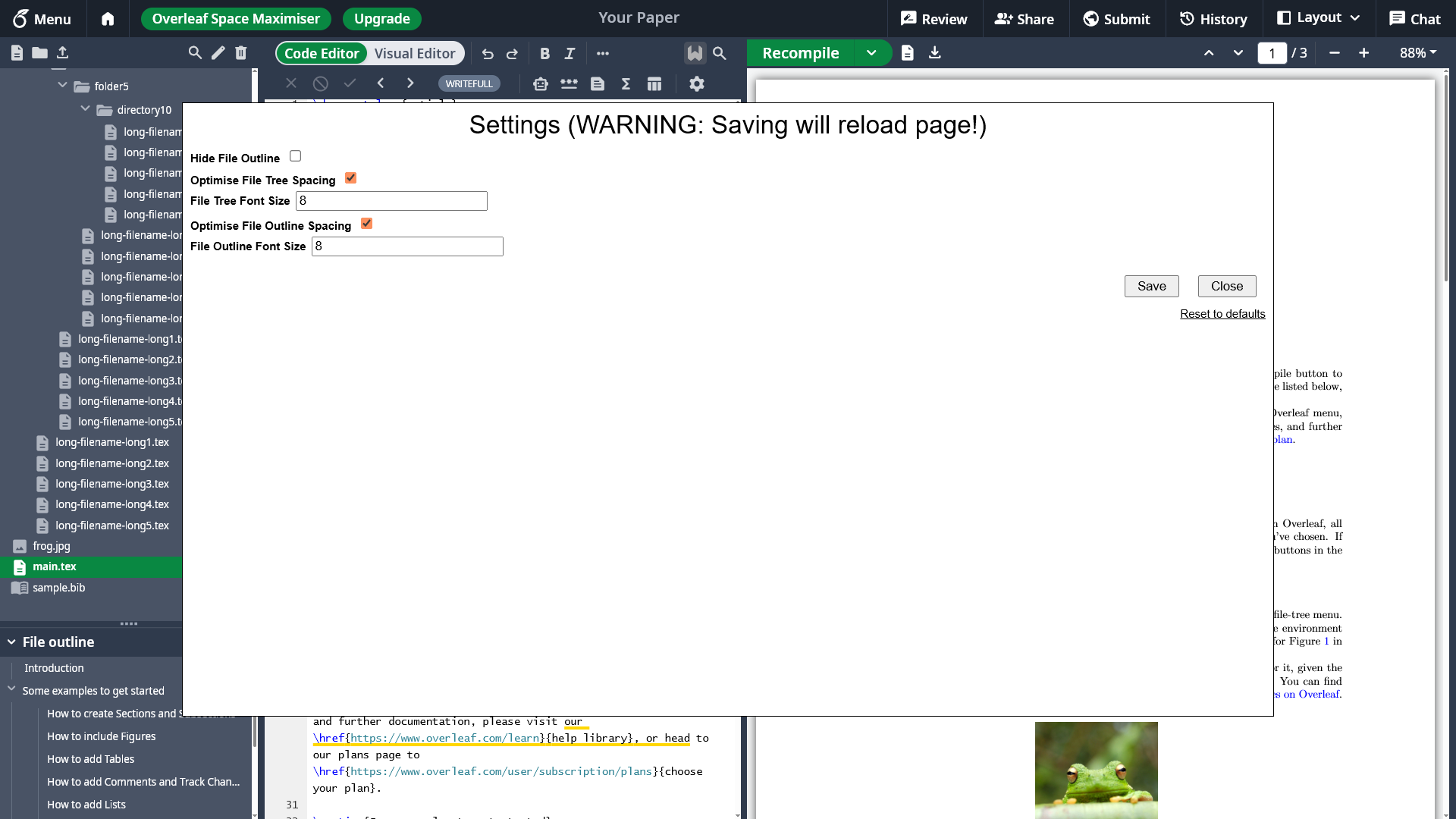Click the home icon in top bar

point(108,19)
